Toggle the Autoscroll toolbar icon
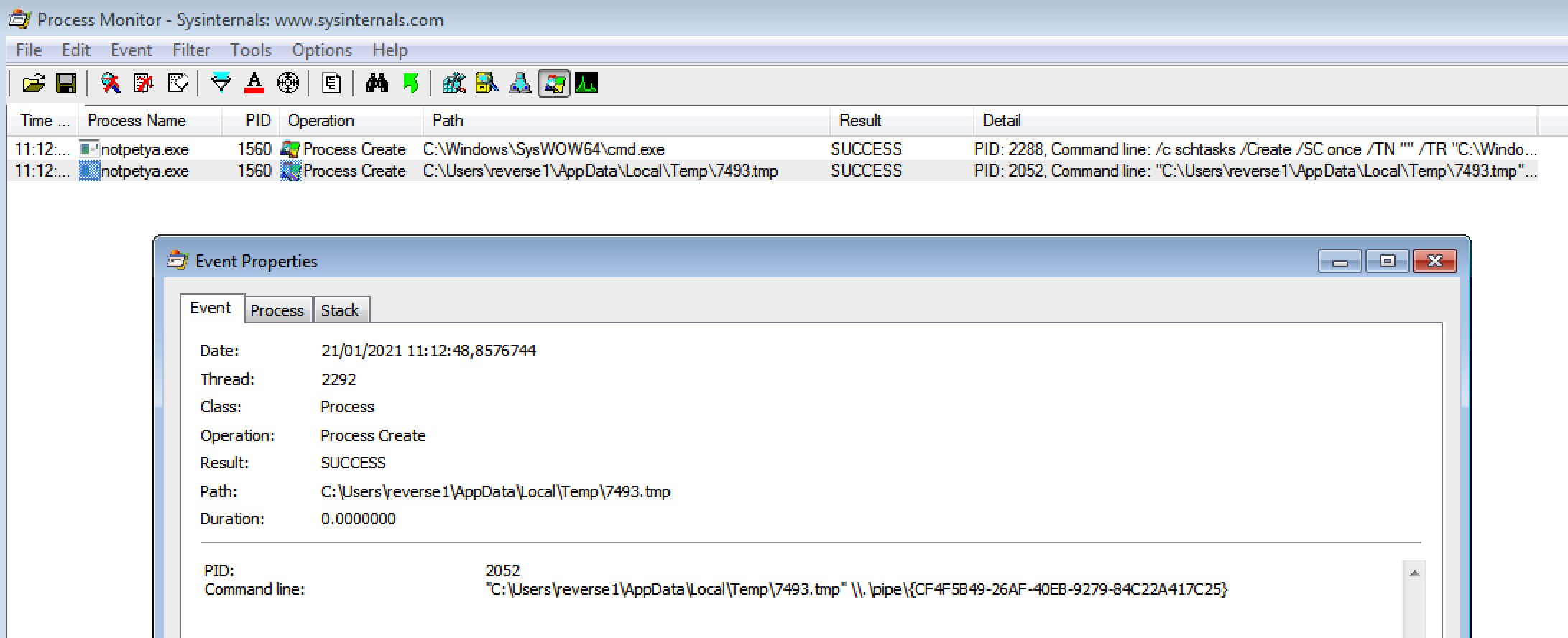This screenshot has width=1568, height=638. 144,84
